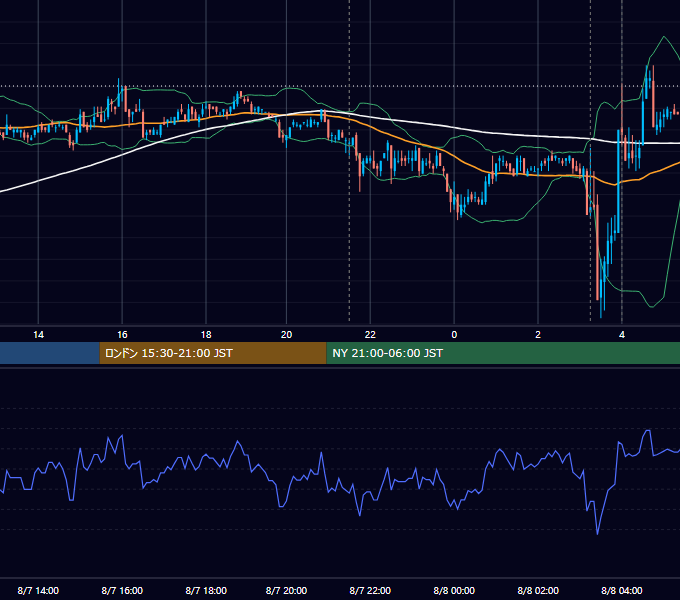Click the 16 hour axis label

tap(122, 335)
